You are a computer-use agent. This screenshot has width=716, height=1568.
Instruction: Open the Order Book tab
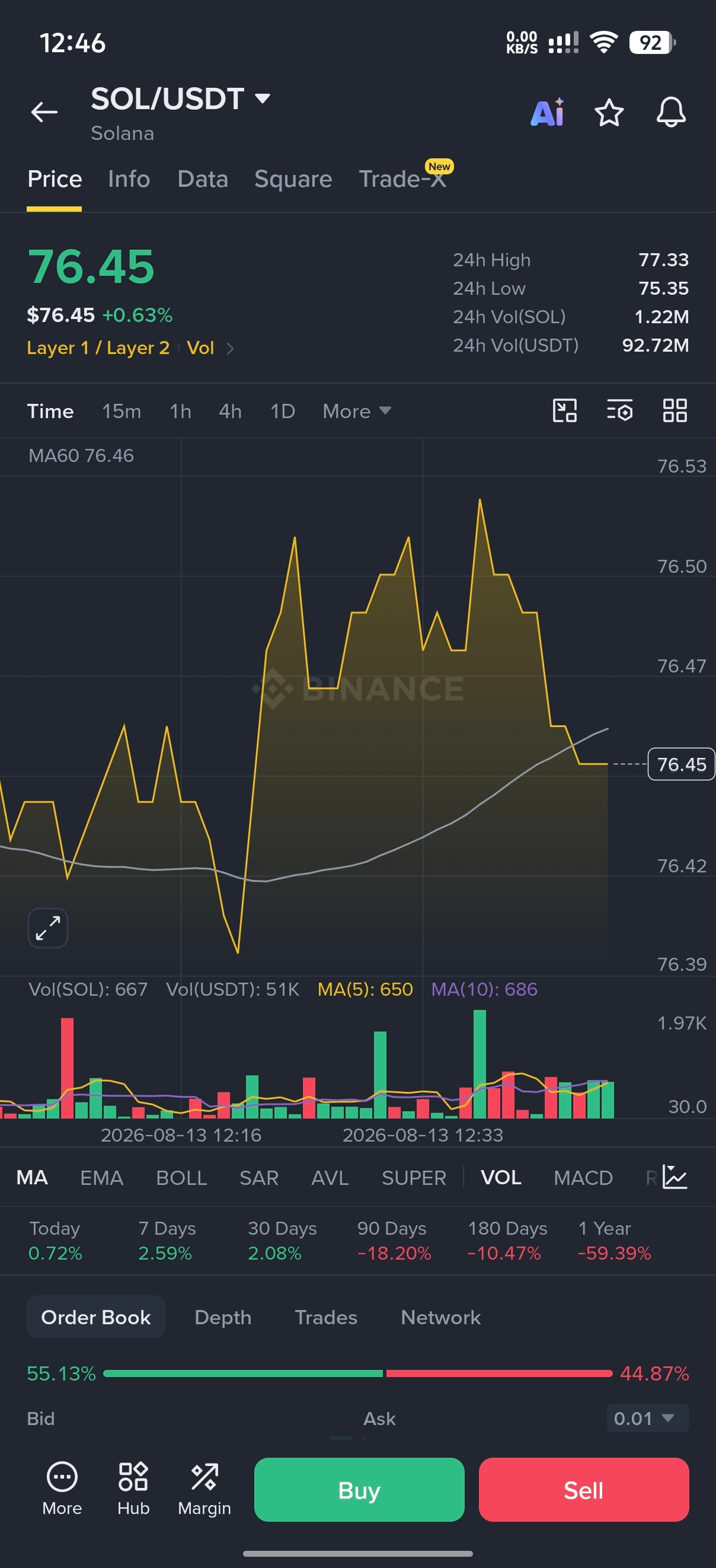click(x=95, y=1317)
